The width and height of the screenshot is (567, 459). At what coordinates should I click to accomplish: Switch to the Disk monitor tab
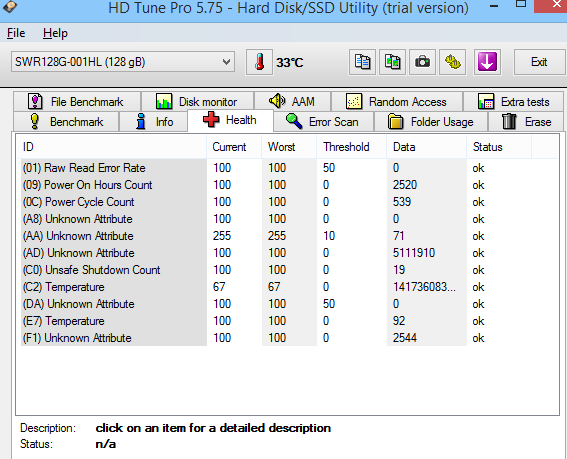point(197,102)
